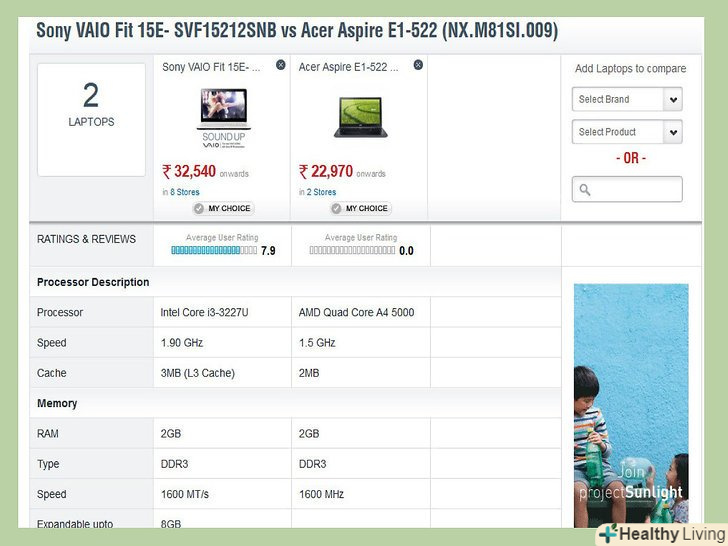Click the 1600 MT/s memory speed
The width and height of the screenshot is (728, 546).
(185, 494)
